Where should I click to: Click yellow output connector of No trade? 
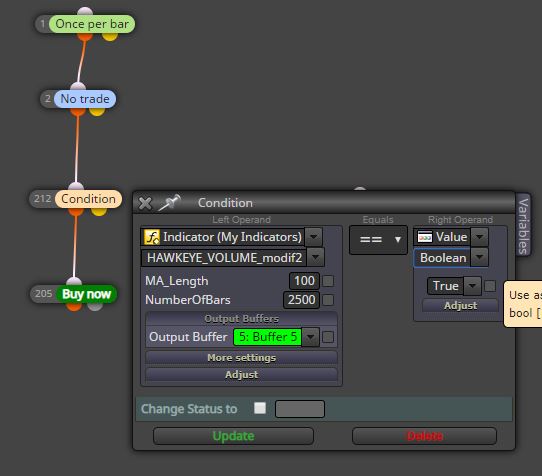point(97,111)
